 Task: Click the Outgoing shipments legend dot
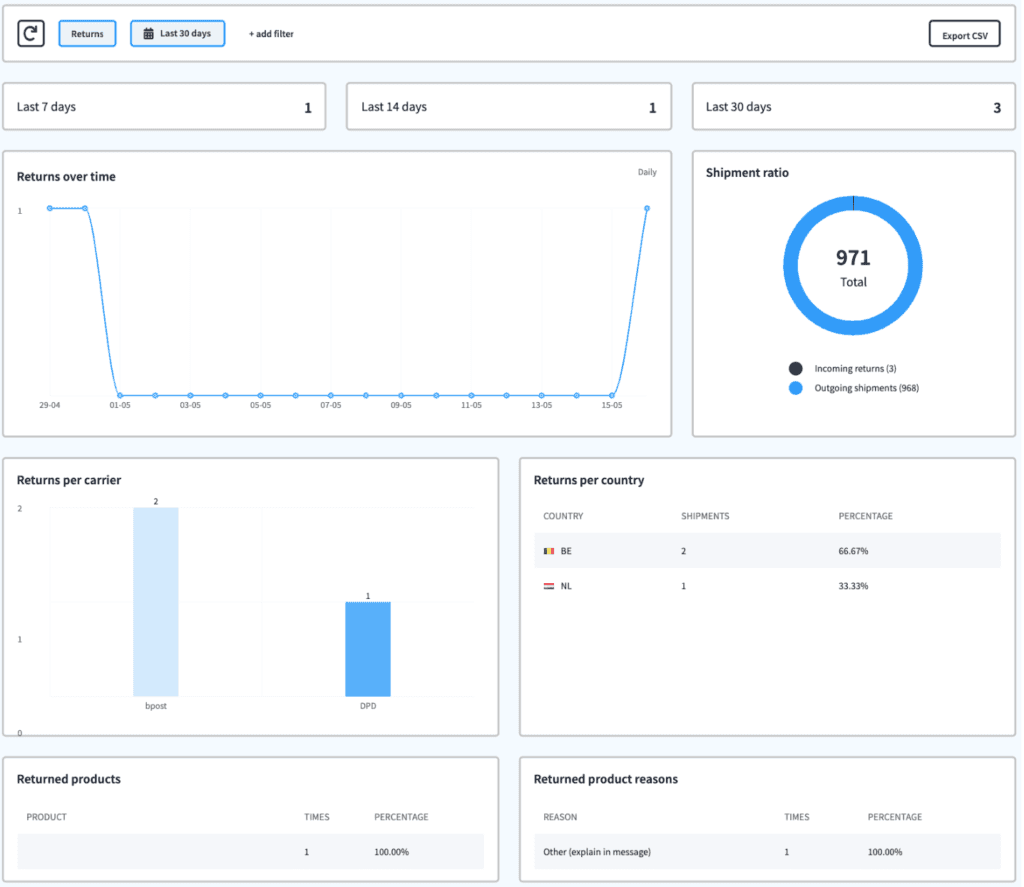(x=797, y=387)
